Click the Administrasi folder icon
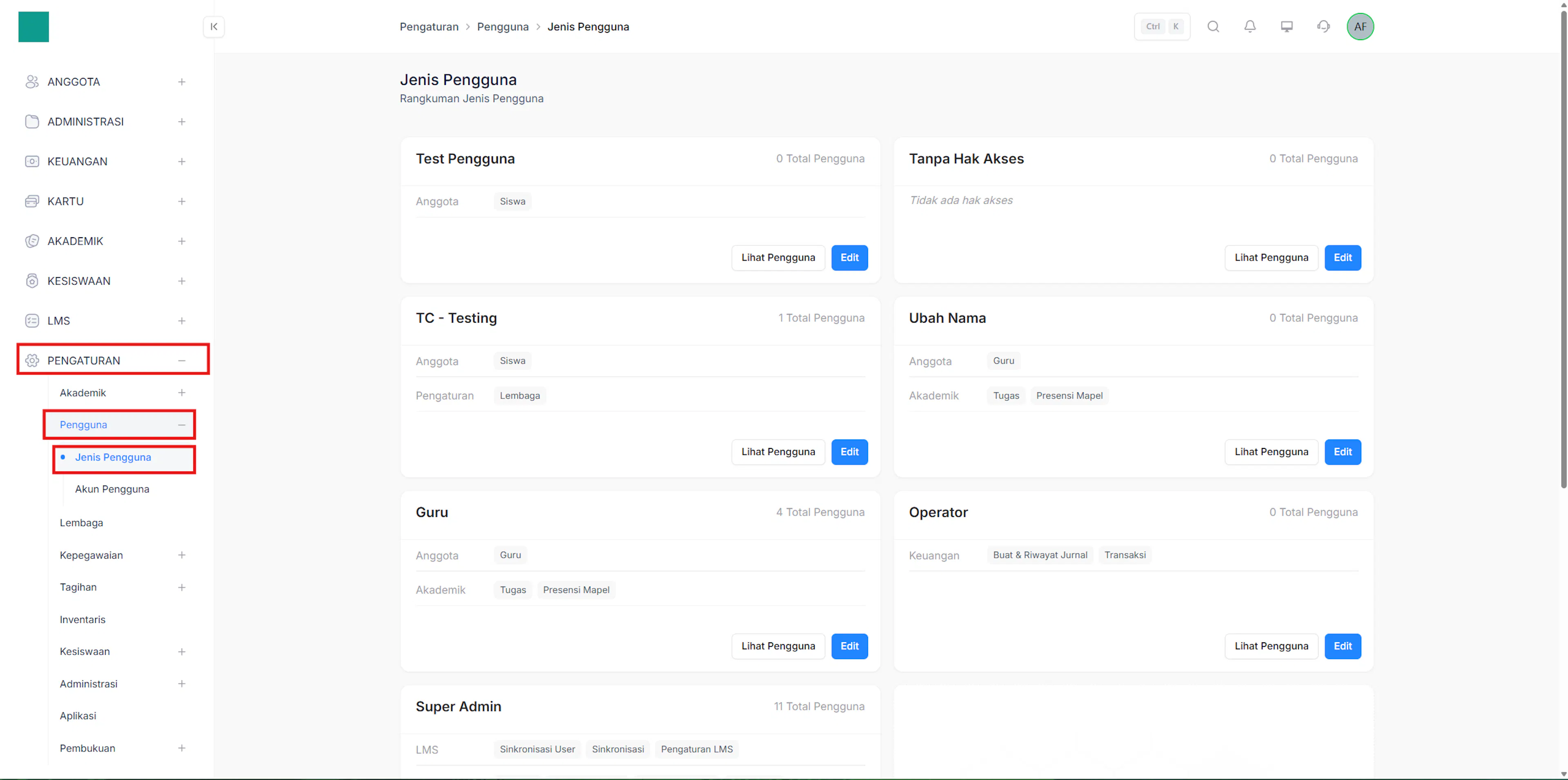Image resolution: width=1568 pixels, height=780 pixels. [32, 122]
